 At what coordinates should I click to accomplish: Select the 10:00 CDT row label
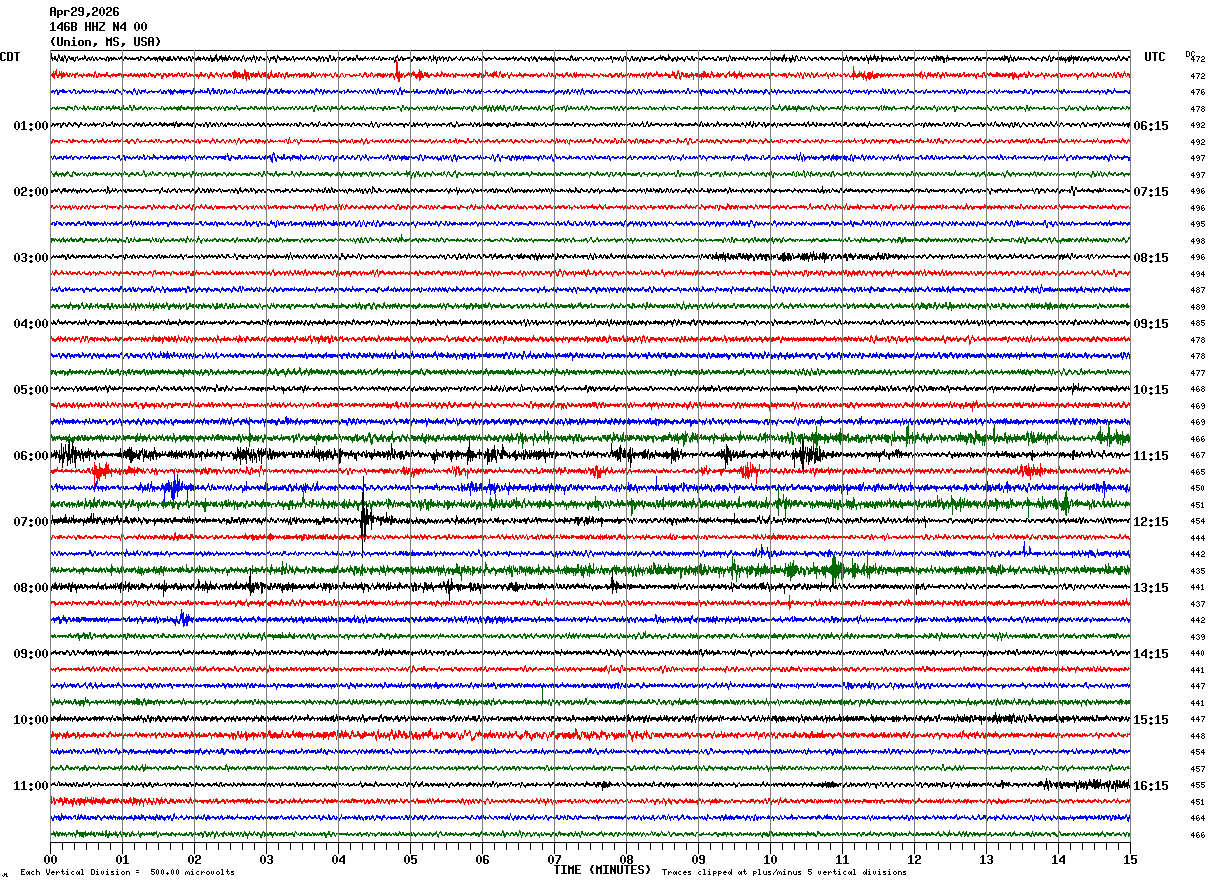point(30,720)
